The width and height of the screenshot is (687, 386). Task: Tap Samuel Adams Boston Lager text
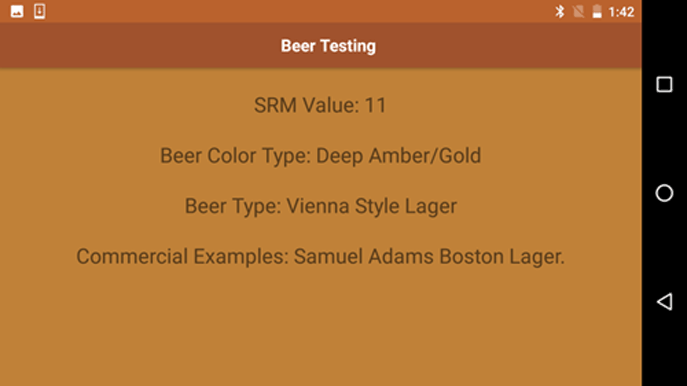coord(429,256)
